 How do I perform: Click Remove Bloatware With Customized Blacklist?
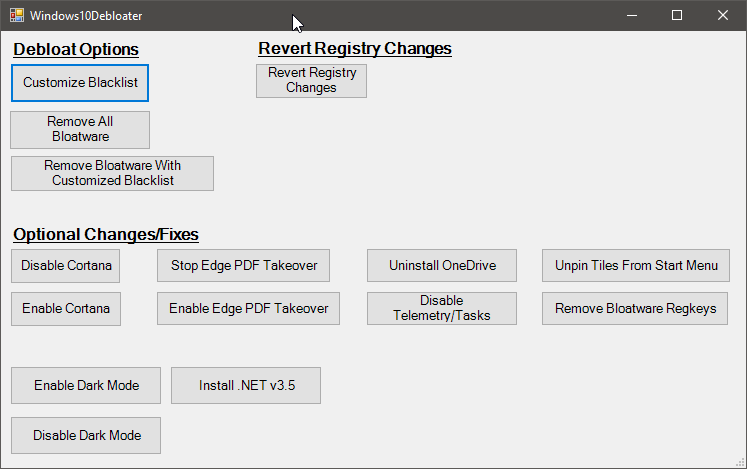click(112, 173)
